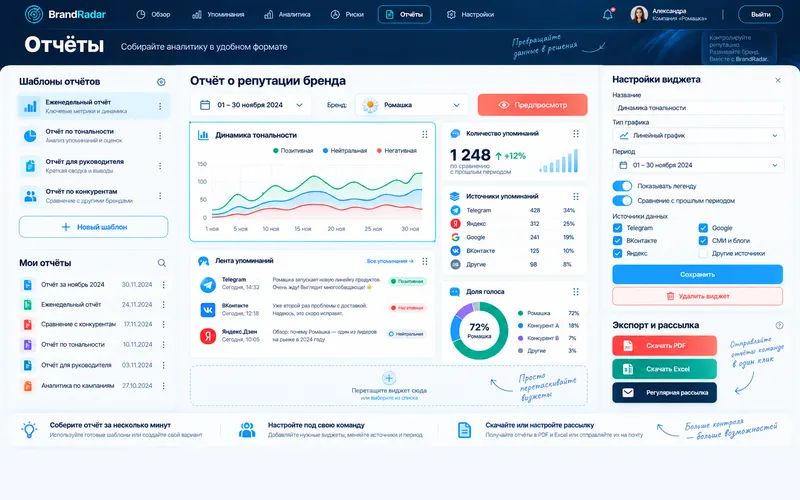The width and height of the screenshot is (800, 500).
Task: Go to Обзор nav item
Action: click(153, 14)
